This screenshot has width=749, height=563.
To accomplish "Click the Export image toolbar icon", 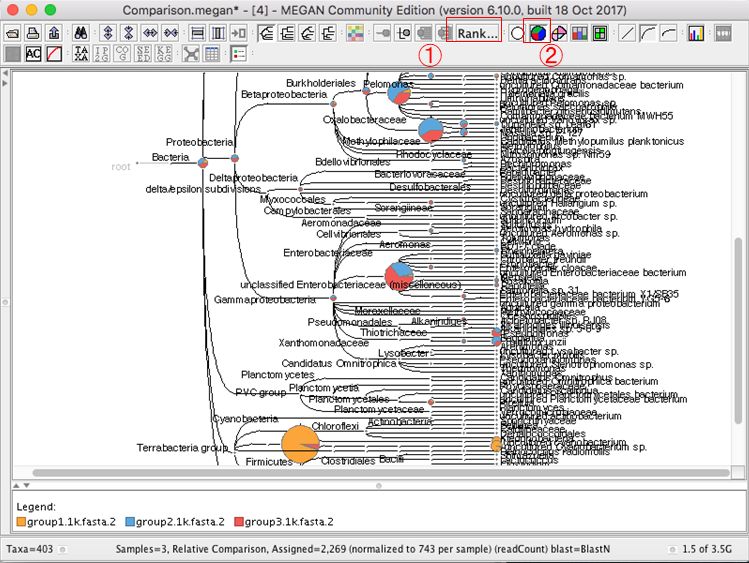I will click(x=53, y=33).
